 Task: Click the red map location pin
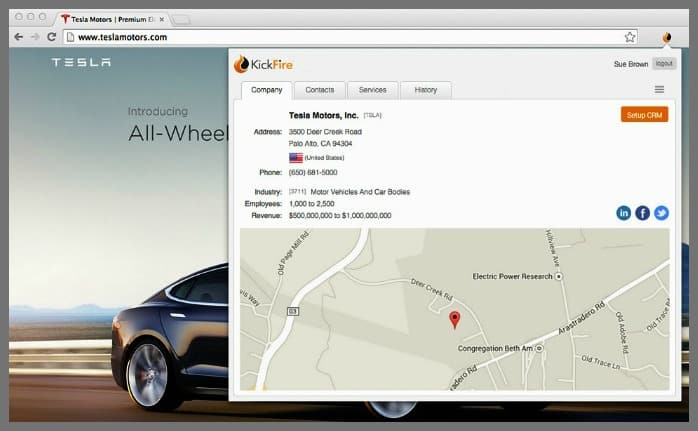point(455,319)
